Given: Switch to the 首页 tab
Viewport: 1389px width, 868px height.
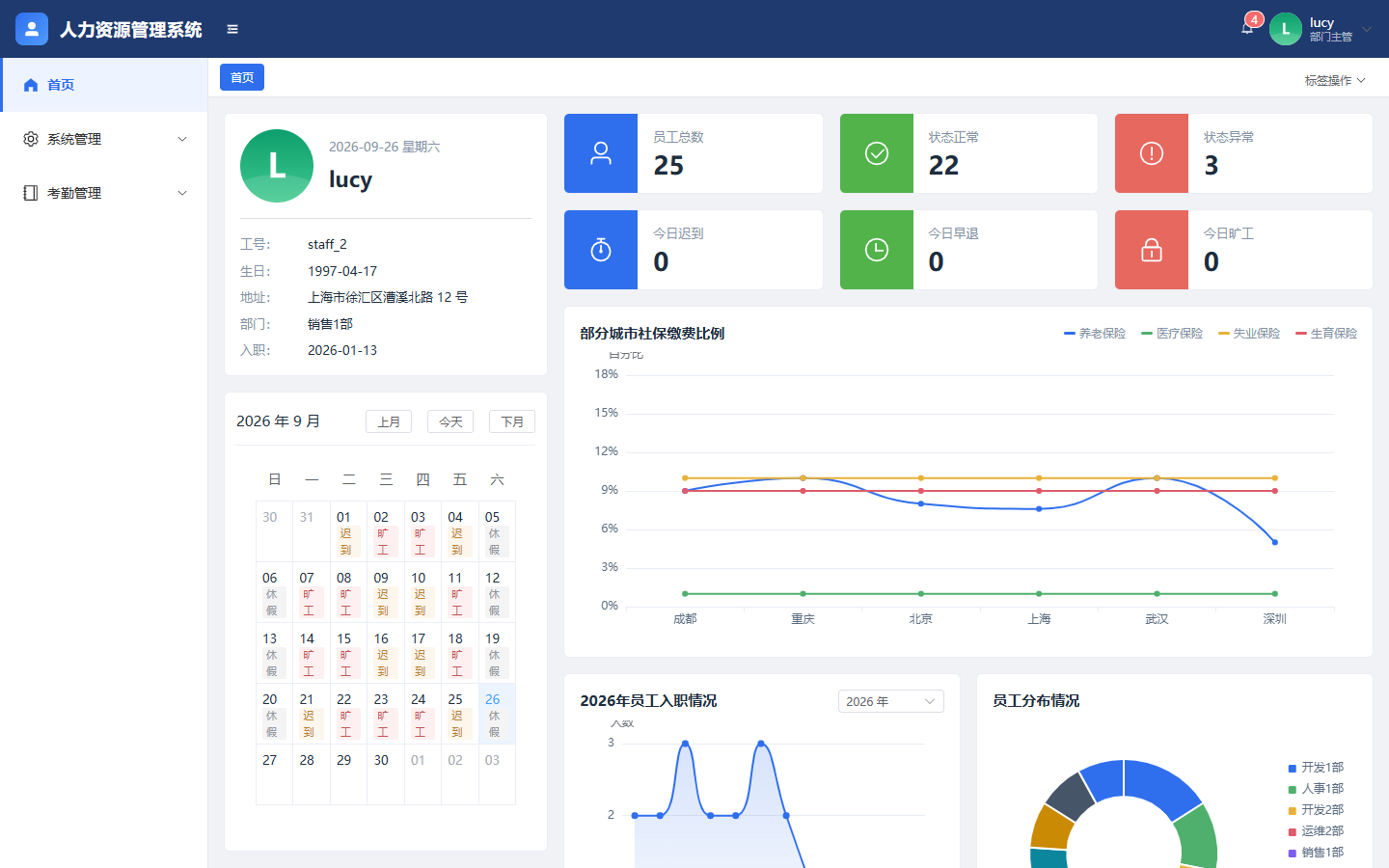Looking at the screenshot, I should (242, 77).
